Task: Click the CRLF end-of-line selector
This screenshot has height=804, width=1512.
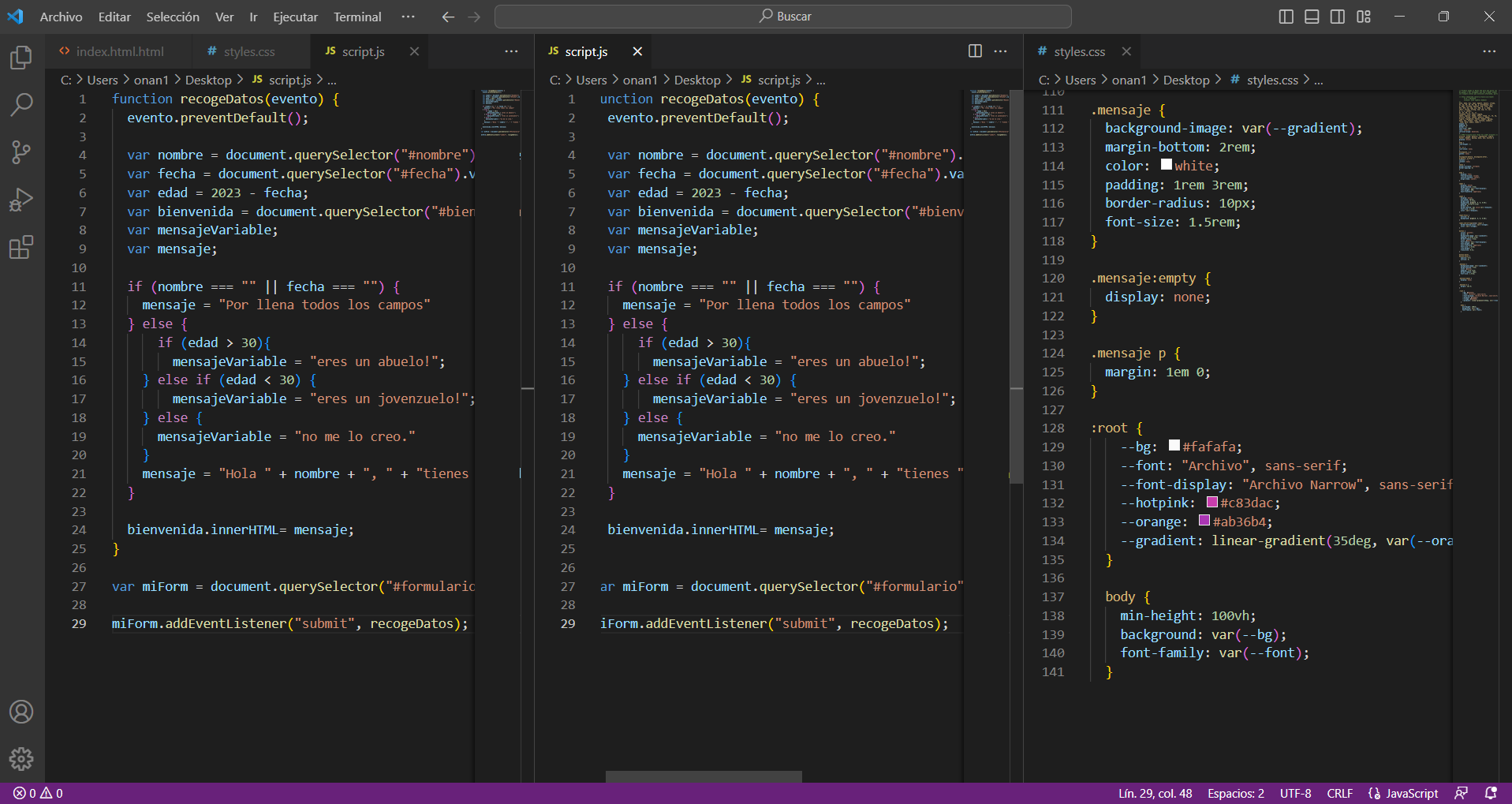Action: 1339,793
